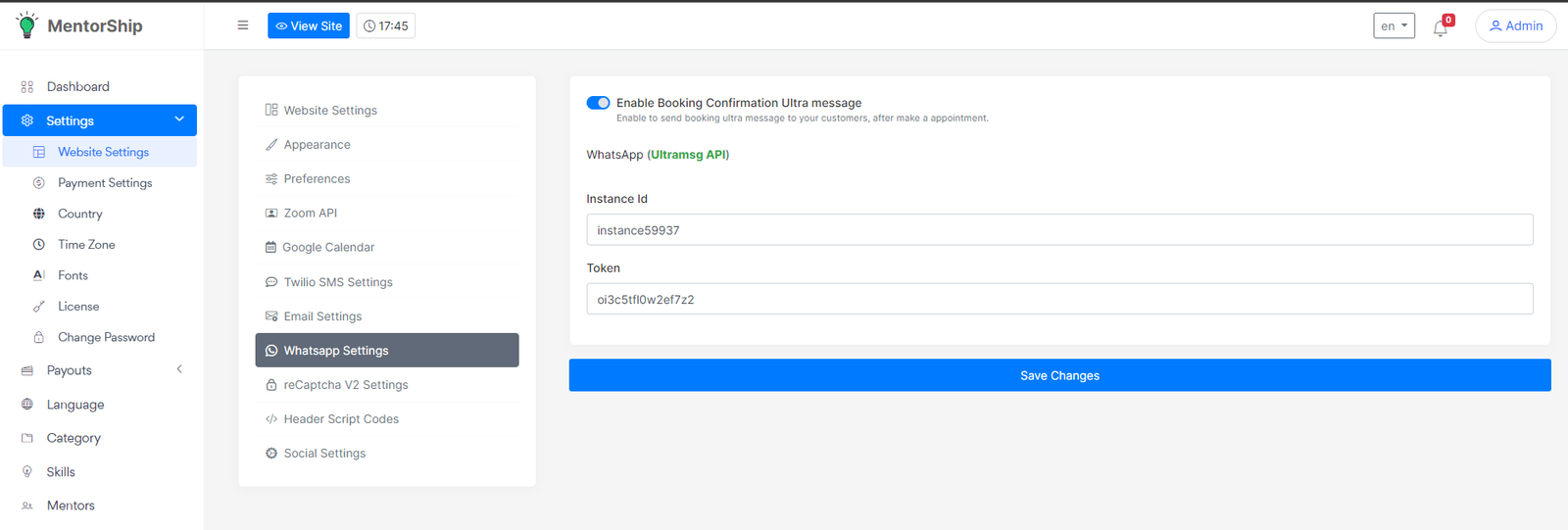Click the hamburger menu icon

[x=243, y=25]
